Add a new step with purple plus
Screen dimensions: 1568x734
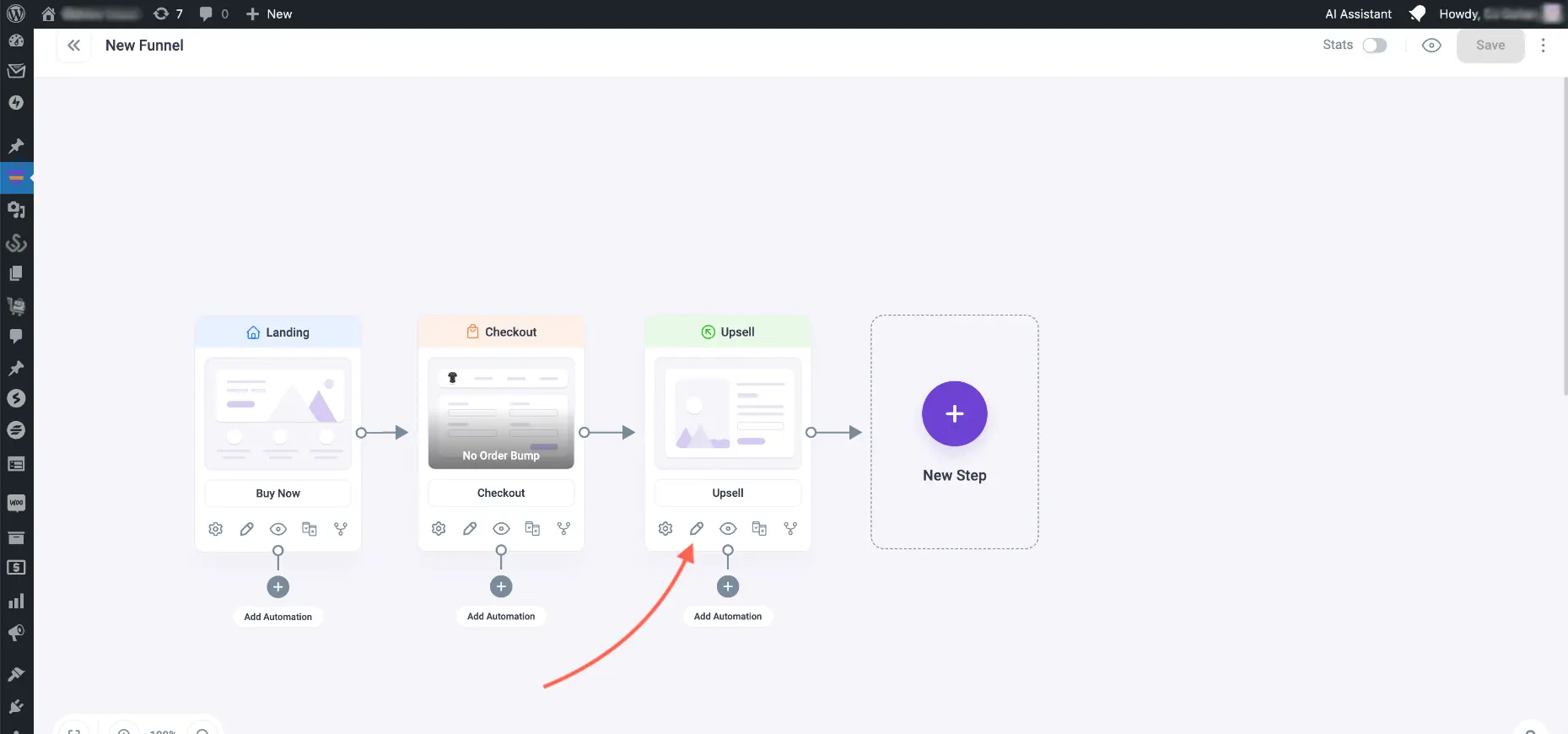(x=955, y=413)
